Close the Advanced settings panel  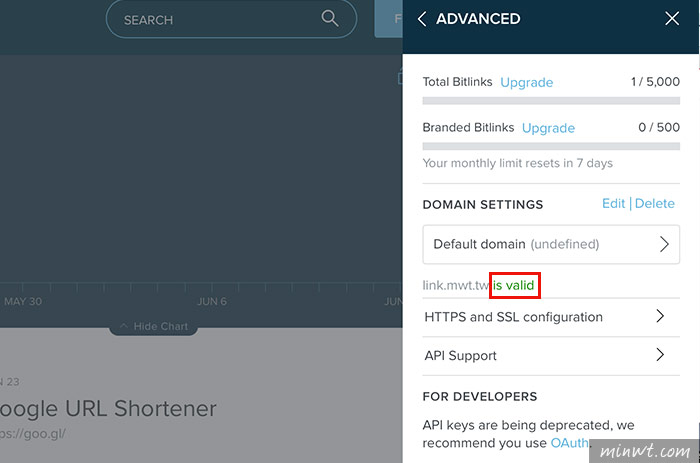point(672,19)
